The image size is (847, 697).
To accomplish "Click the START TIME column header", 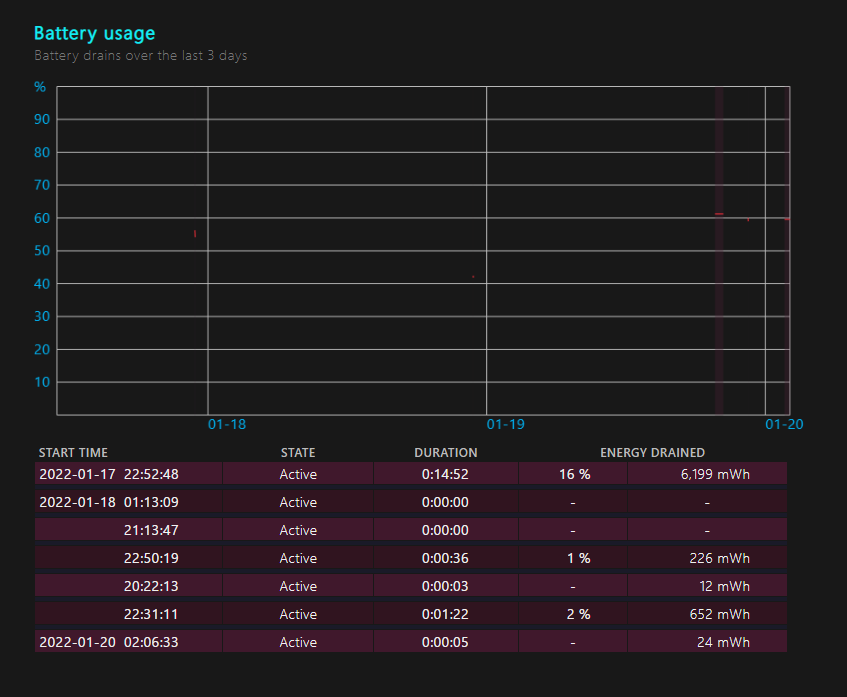I will coord(73,453).
